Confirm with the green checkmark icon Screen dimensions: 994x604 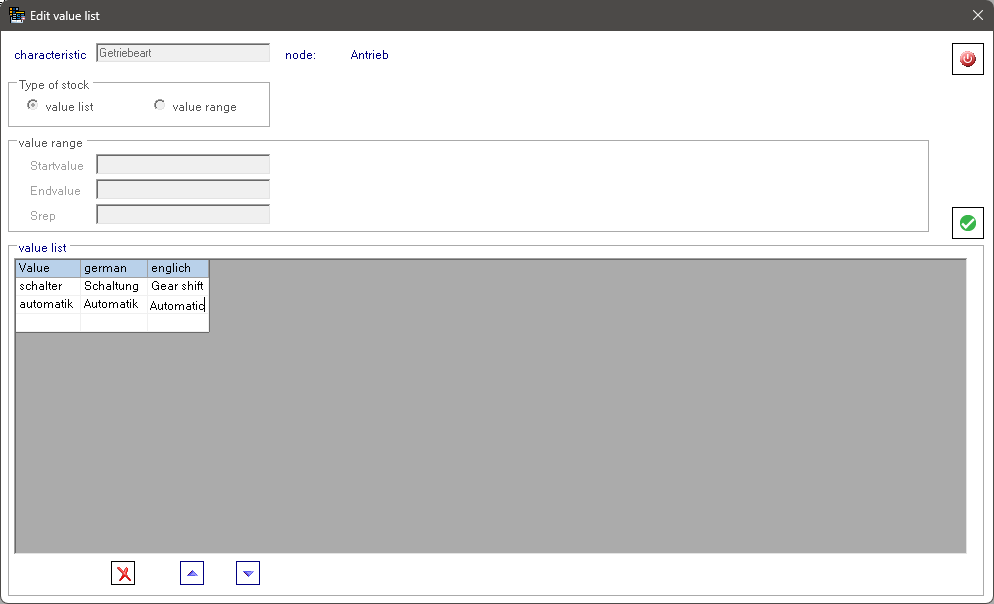point(967,223)
